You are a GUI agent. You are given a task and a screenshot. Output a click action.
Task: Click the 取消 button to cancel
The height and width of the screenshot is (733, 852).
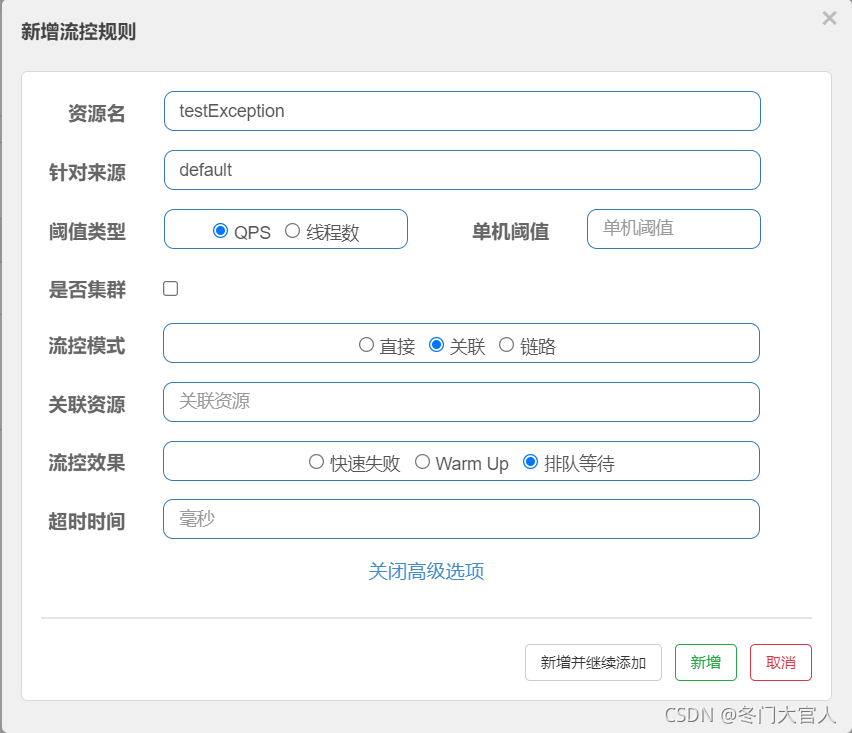(781, 662)
